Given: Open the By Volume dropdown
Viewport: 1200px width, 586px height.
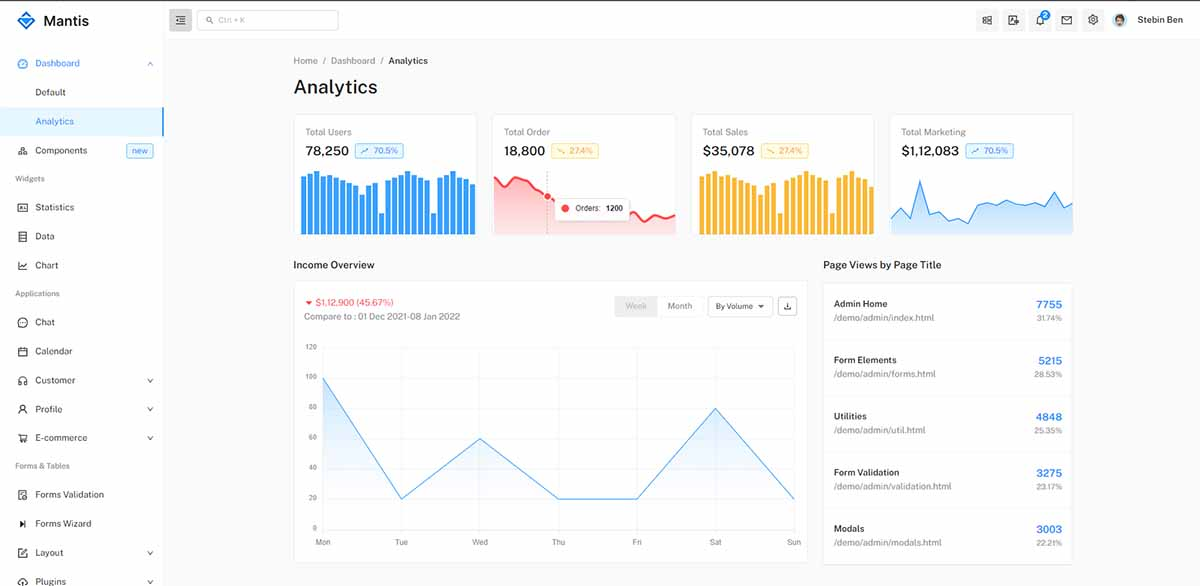Looking at the screenshot, I should 739,306.
